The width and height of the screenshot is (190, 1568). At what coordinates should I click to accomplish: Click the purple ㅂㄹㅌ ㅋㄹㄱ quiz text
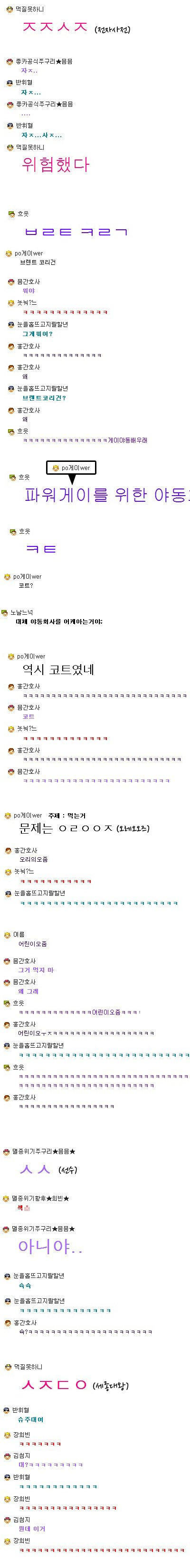point(76,232)
